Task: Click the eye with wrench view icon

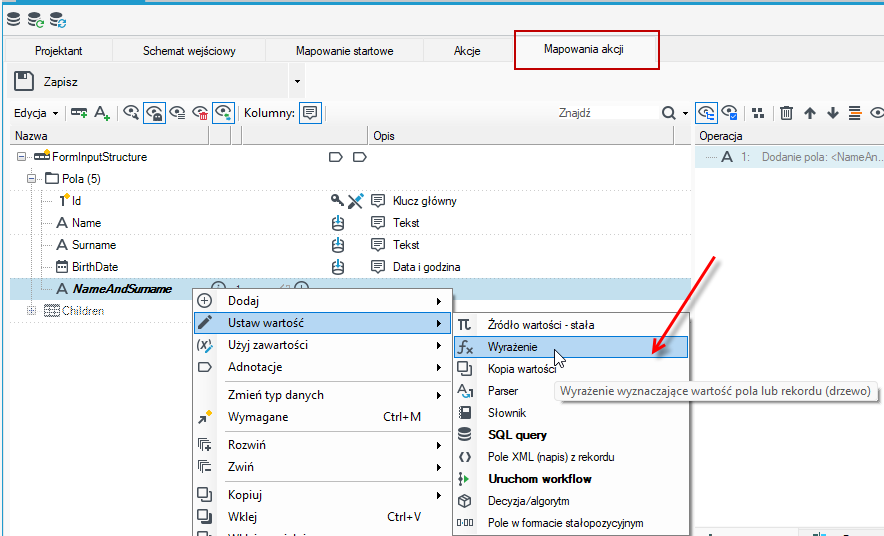Action: 131,113
